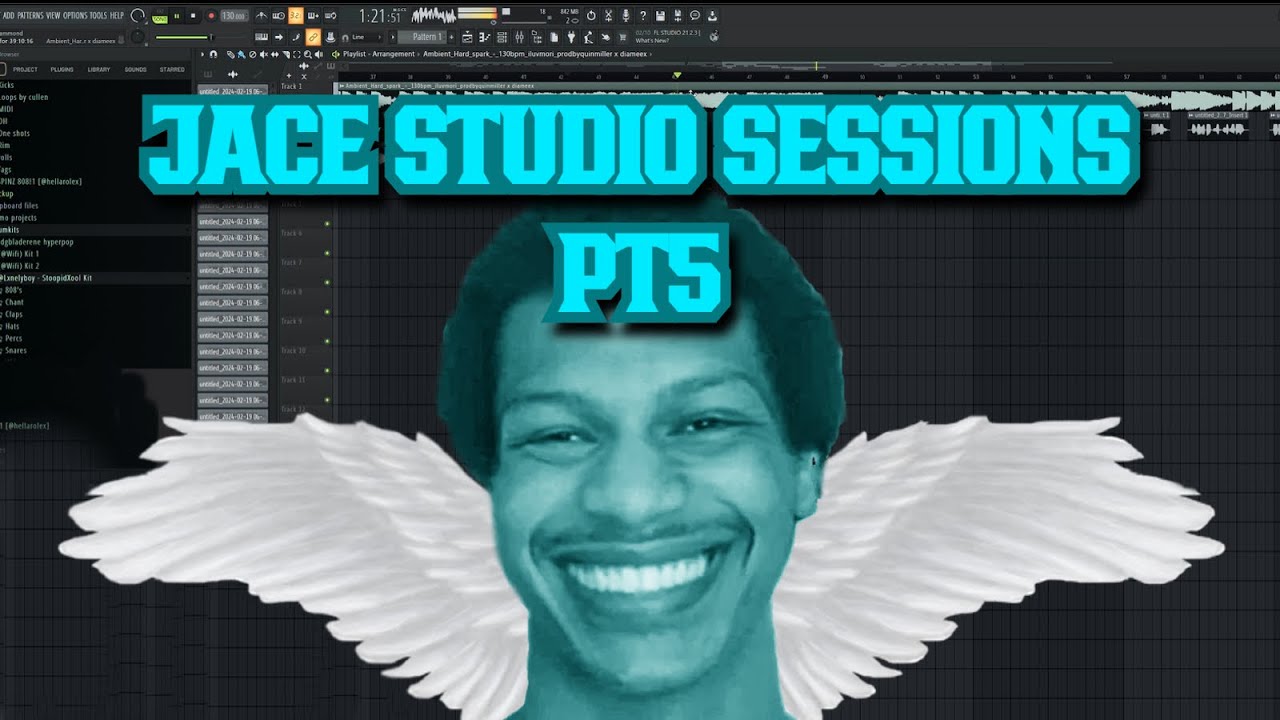This screenshot has height=720, width=1280.
Task: Click the 130.000 tempo field
Action: [x=234, y=16]
